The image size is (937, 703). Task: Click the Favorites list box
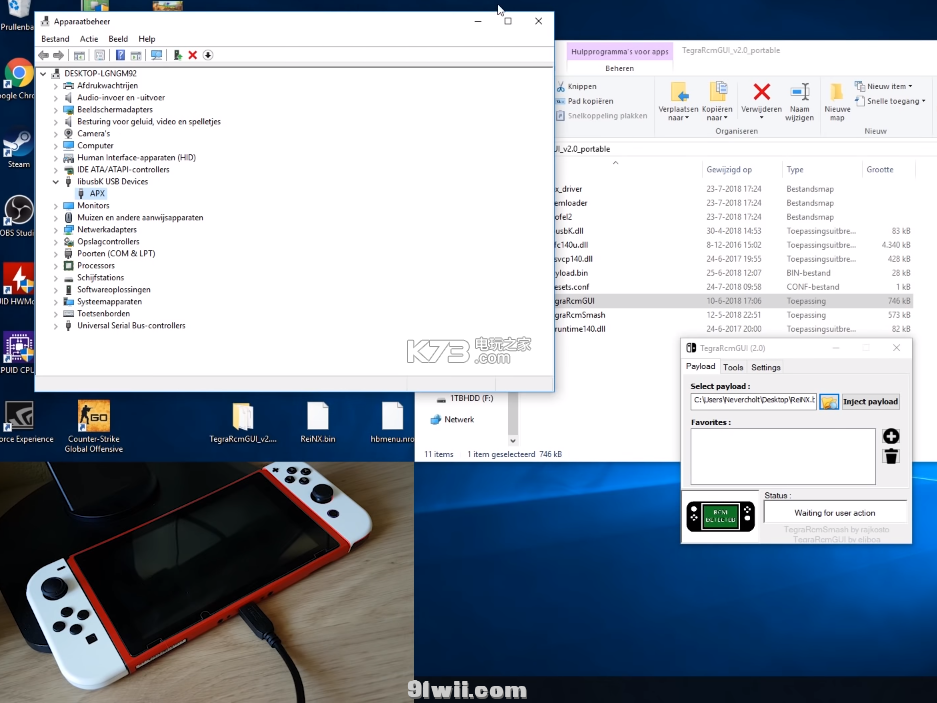tap(783, 456)
